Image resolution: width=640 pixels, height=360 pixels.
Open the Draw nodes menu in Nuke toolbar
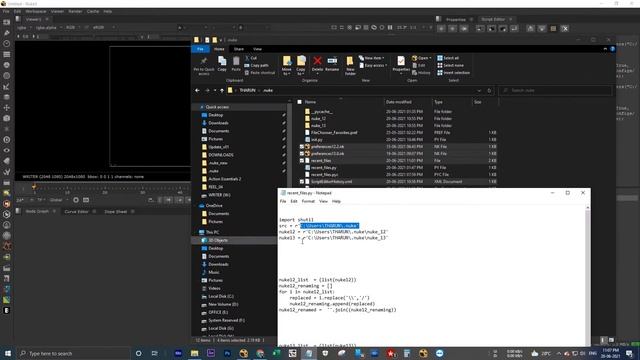click(7, 33)
